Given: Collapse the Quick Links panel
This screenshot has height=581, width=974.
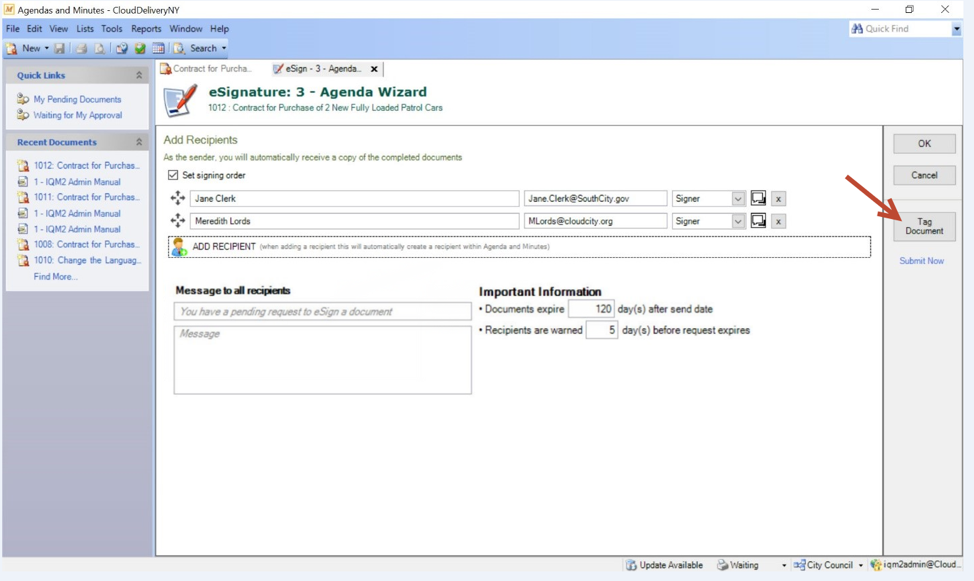Looking at the screenshot, I should click(139, 75).
